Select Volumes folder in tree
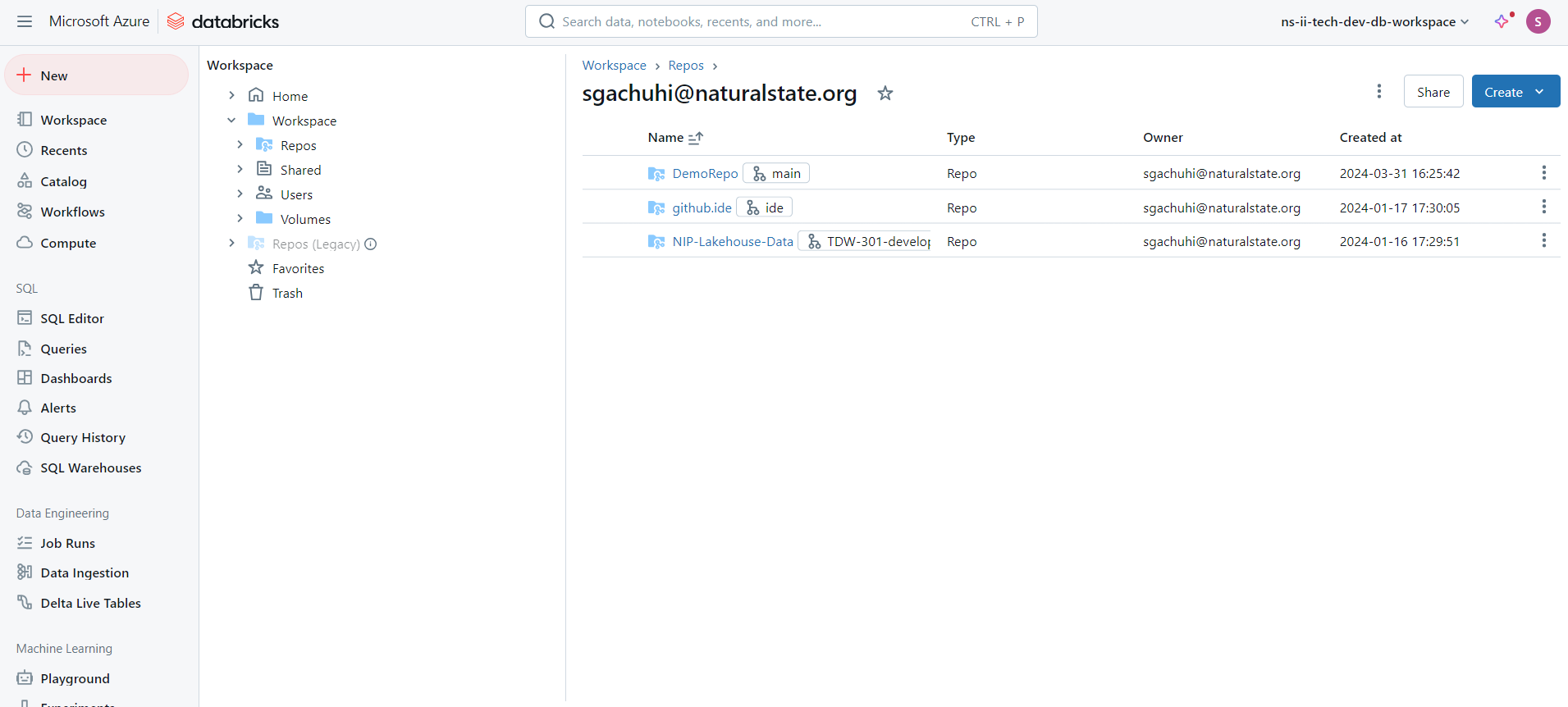Screen dimensions: 1568x707 click(x=305, y=219)
